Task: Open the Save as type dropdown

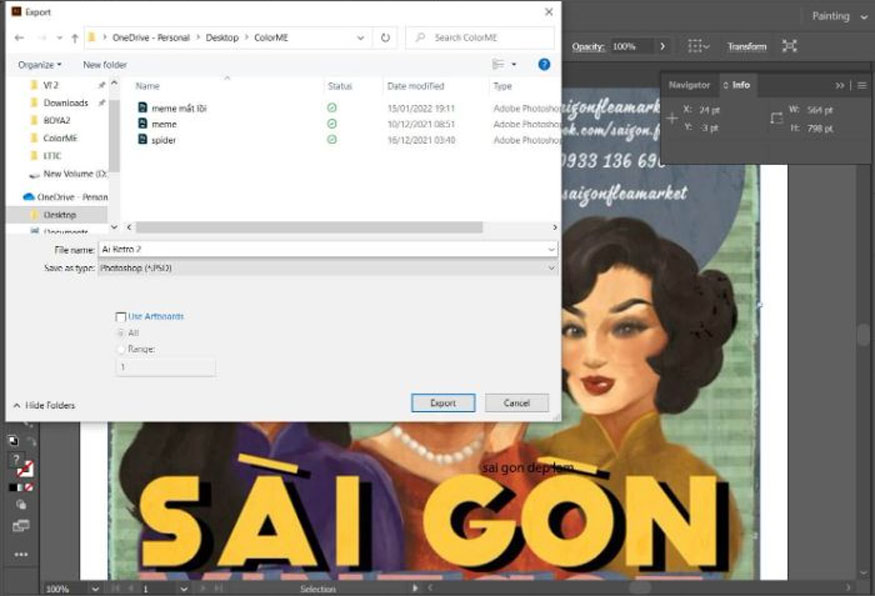Action: (551, 269)
